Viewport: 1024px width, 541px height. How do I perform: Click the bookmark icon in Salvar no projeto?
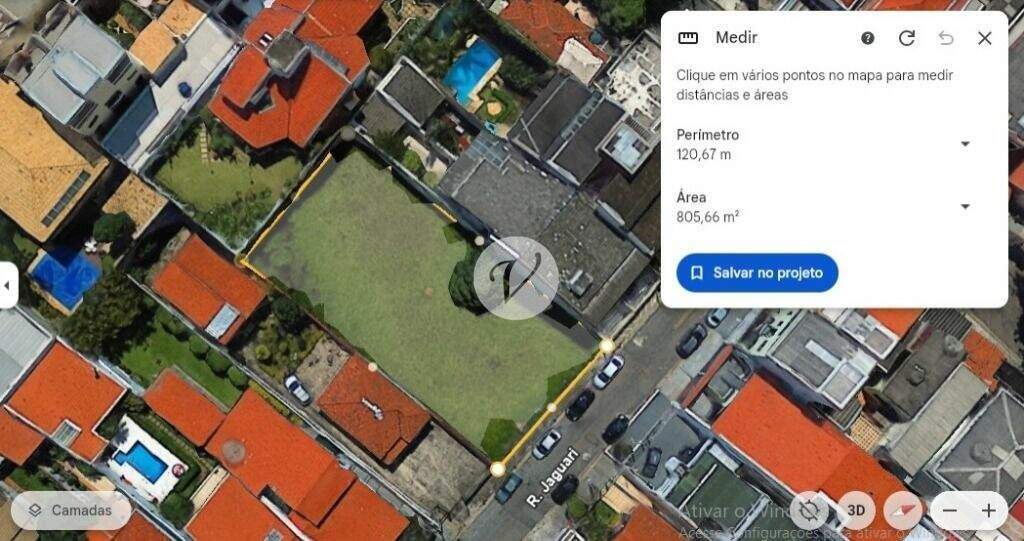696,272
